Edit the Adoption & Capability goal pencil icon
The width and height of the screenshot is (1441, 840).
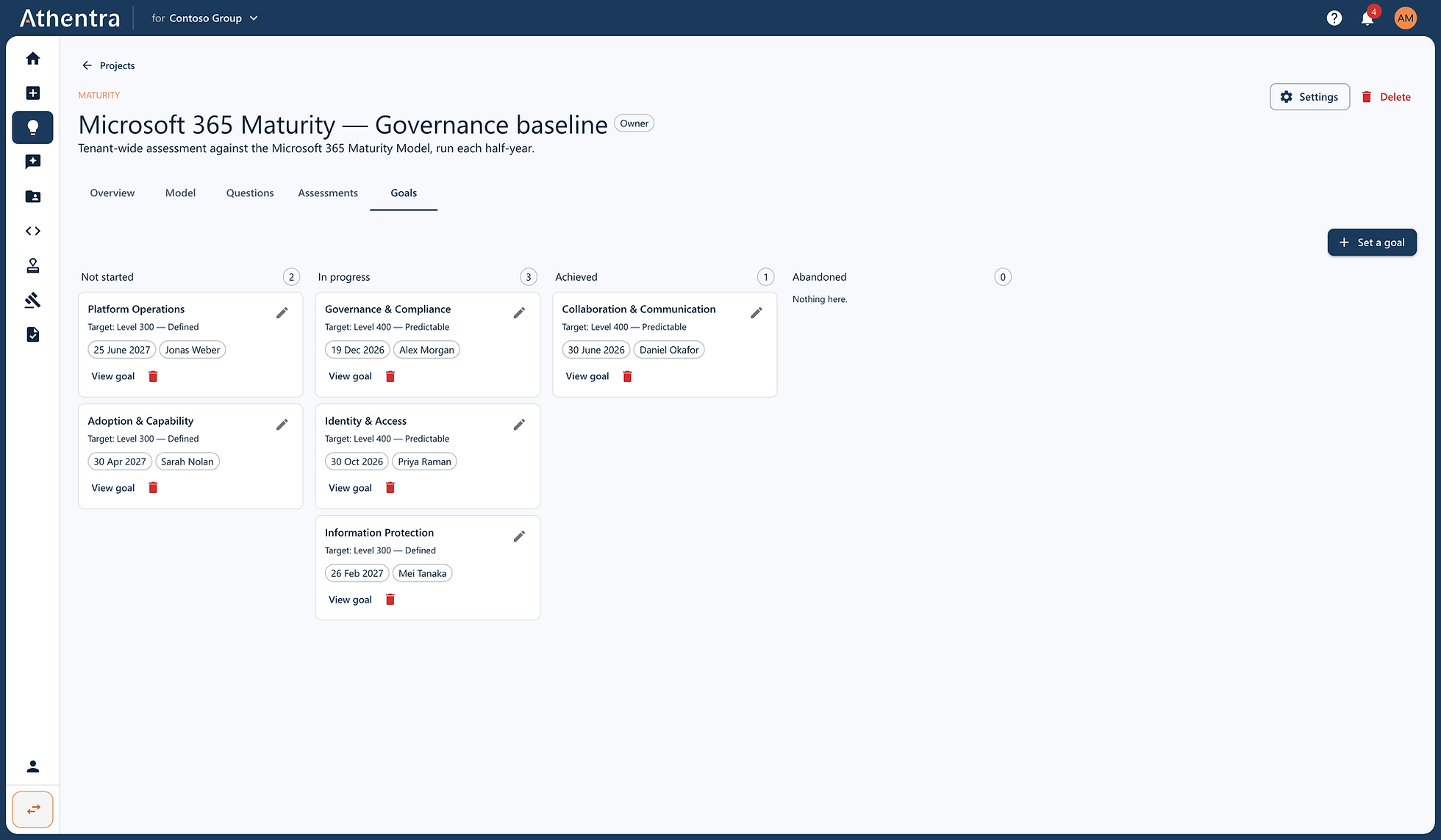click(282, 425)
